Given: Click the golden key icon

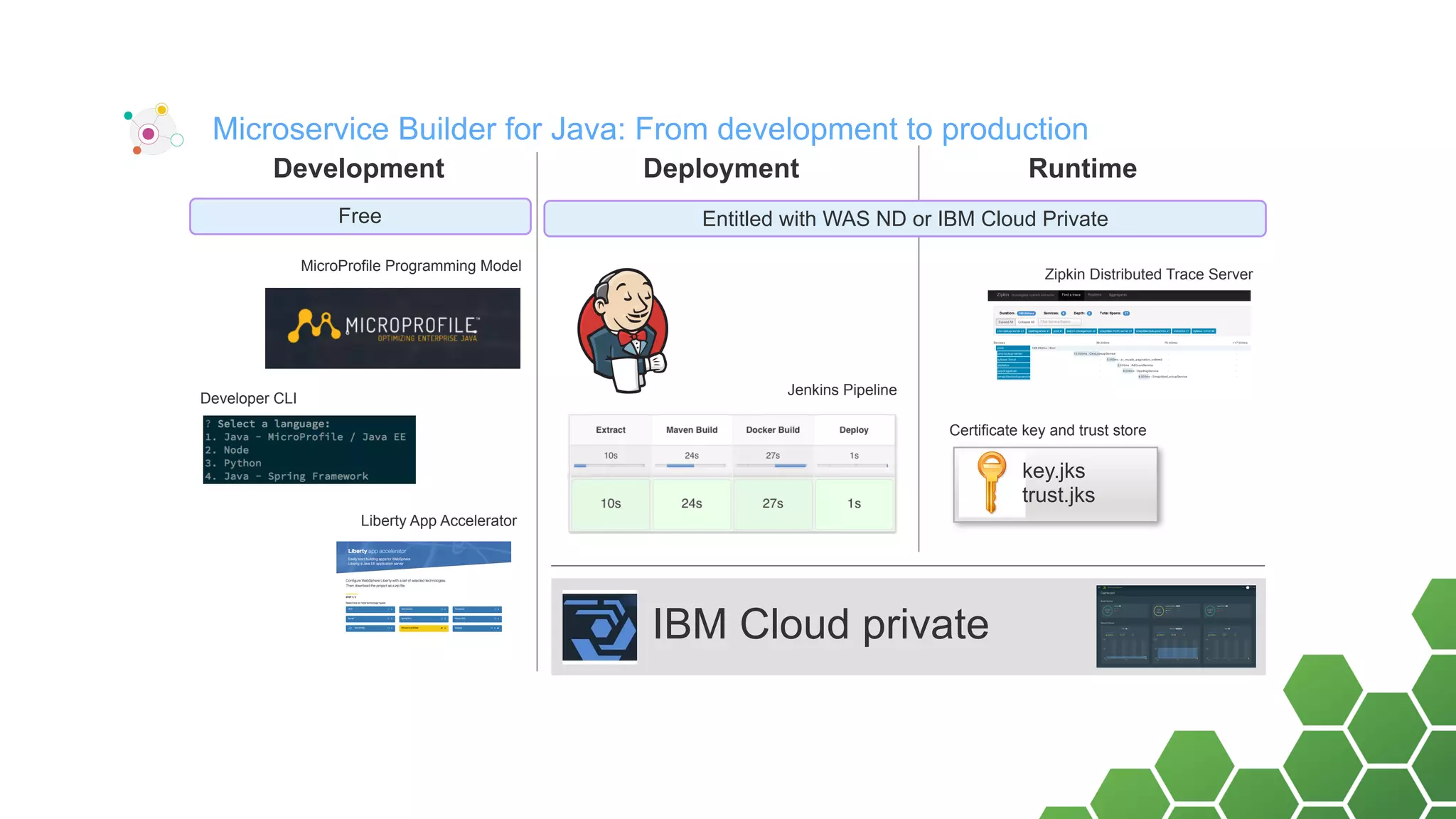Looking at the screenshot, I should [x=991, y=483].
